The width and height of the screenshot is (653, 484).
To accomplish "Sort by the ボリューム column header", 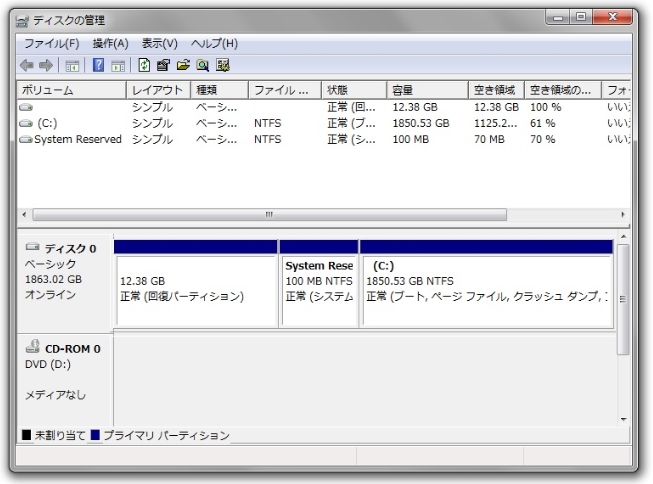I will (x=72, y=91).
